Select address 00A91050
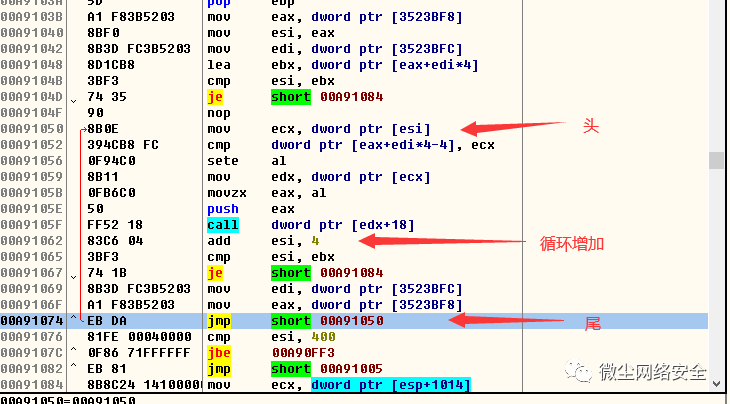 tap(32, 129)
